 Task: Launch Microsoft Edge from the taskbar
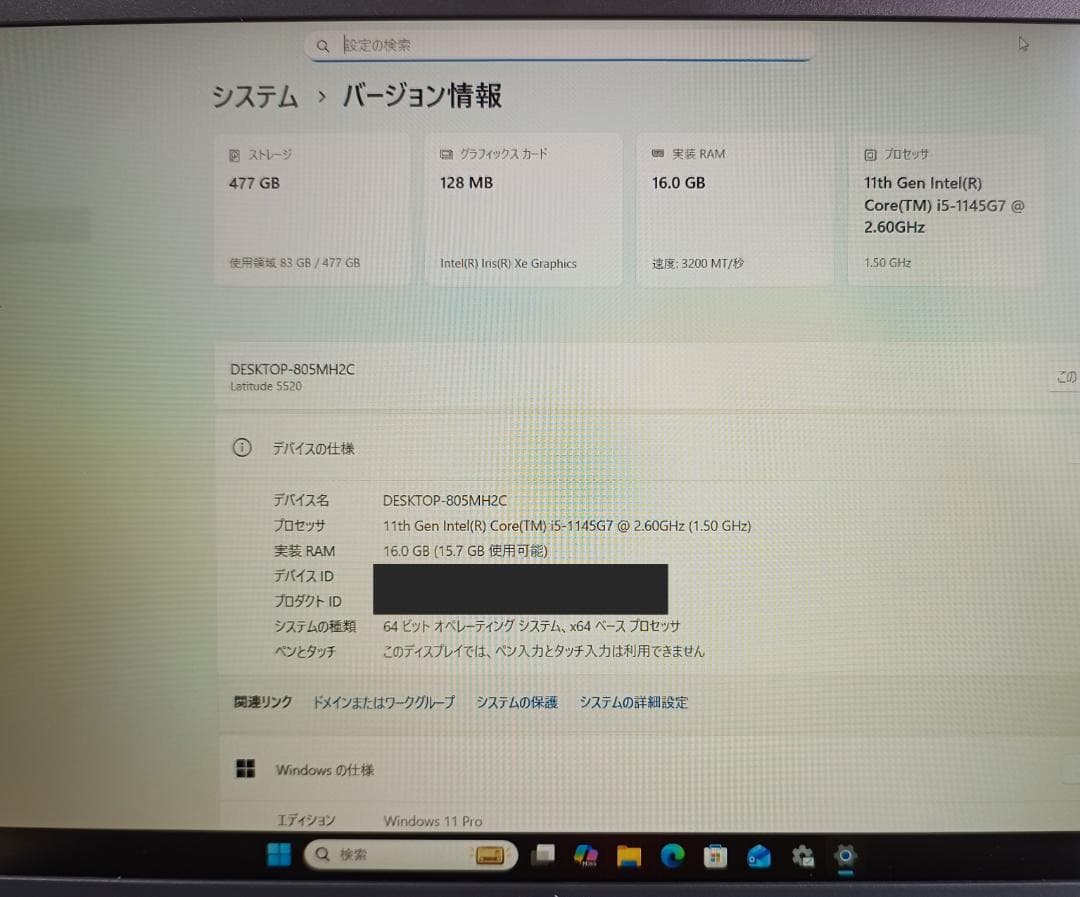pos(672,855)
